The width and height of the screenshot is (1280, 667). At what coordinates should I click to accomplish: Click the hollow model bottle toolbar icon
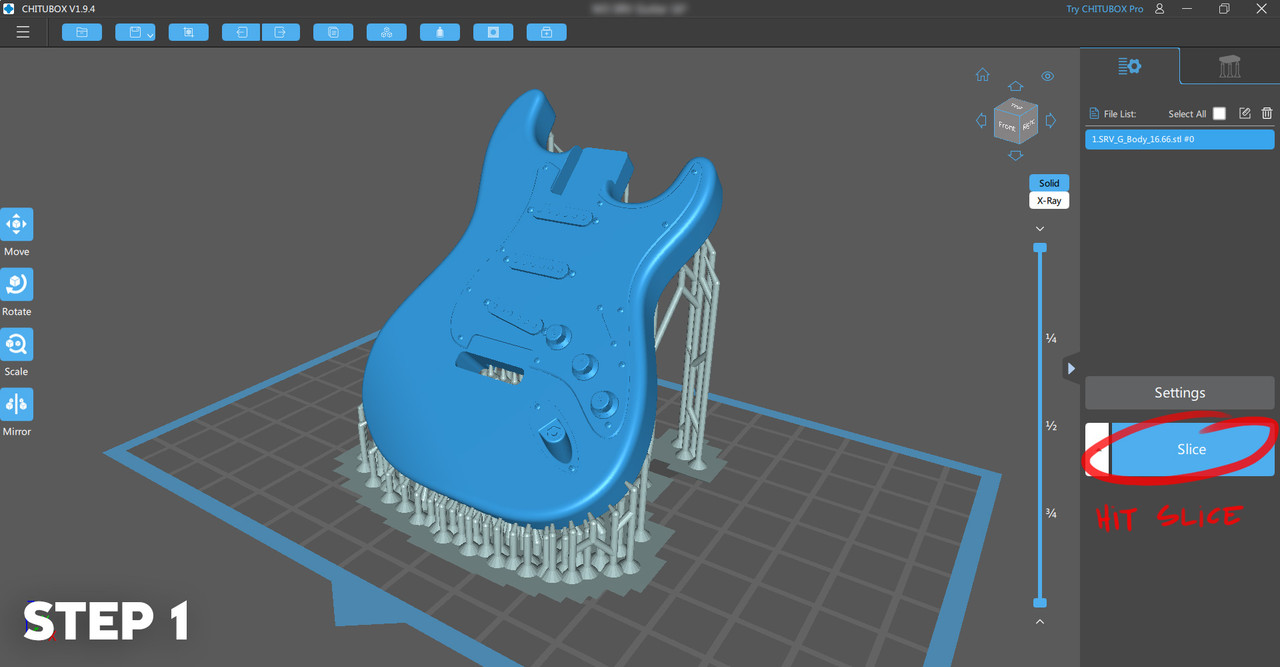440,32
